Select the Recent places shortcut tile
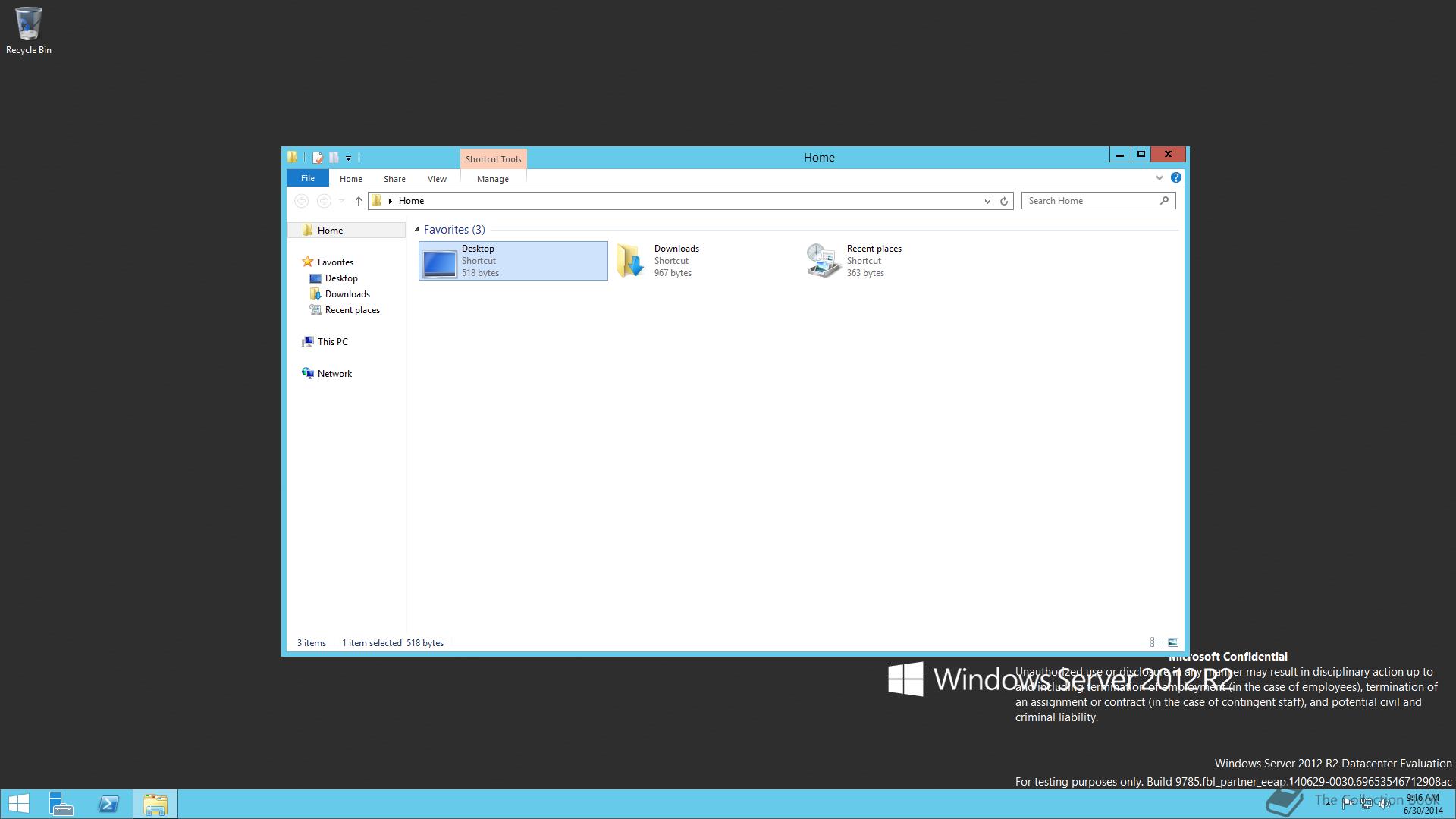Screen dimensions: 1456x819 [898, 261]
